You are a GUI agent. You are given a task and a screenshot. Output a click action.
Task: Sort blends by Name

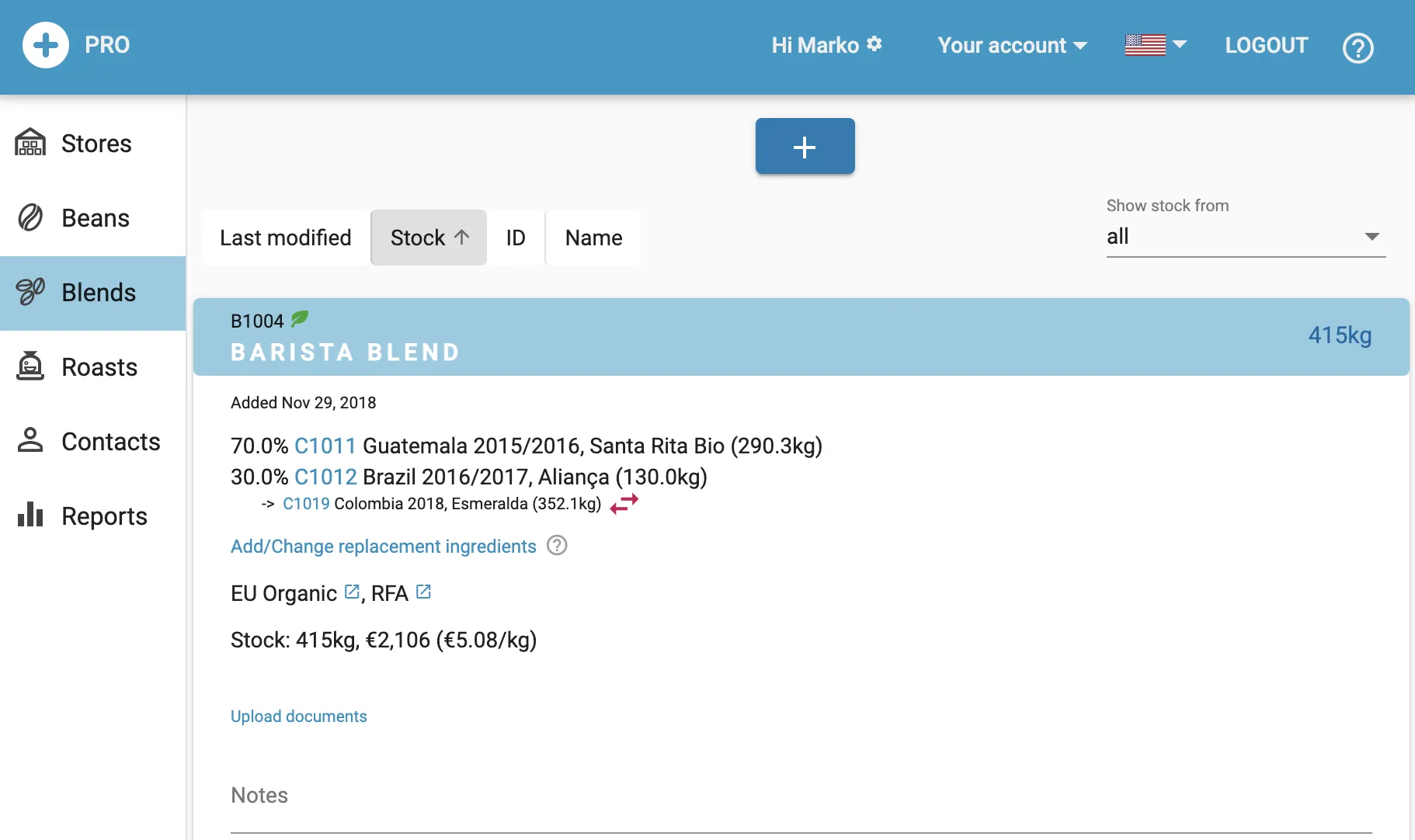coord(593,238)
